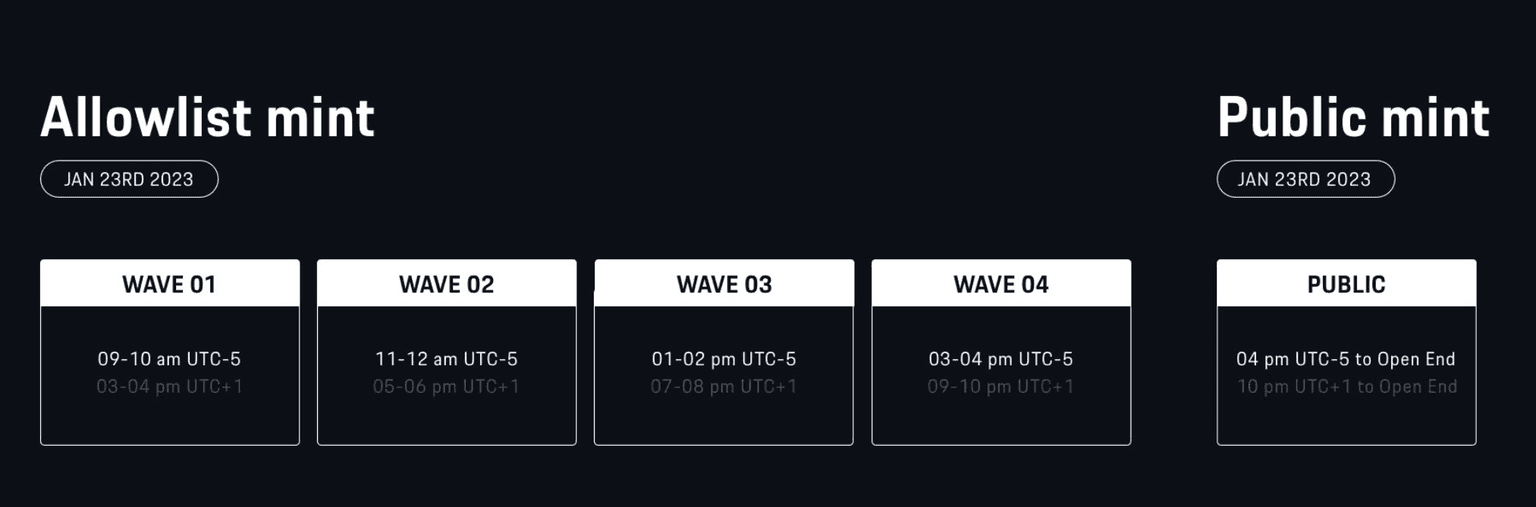This screenshot has width=1536, height=507.
Task: Choose the dimmed 09-10 pm UTC+1 time
Action: tap(1001, 386)
